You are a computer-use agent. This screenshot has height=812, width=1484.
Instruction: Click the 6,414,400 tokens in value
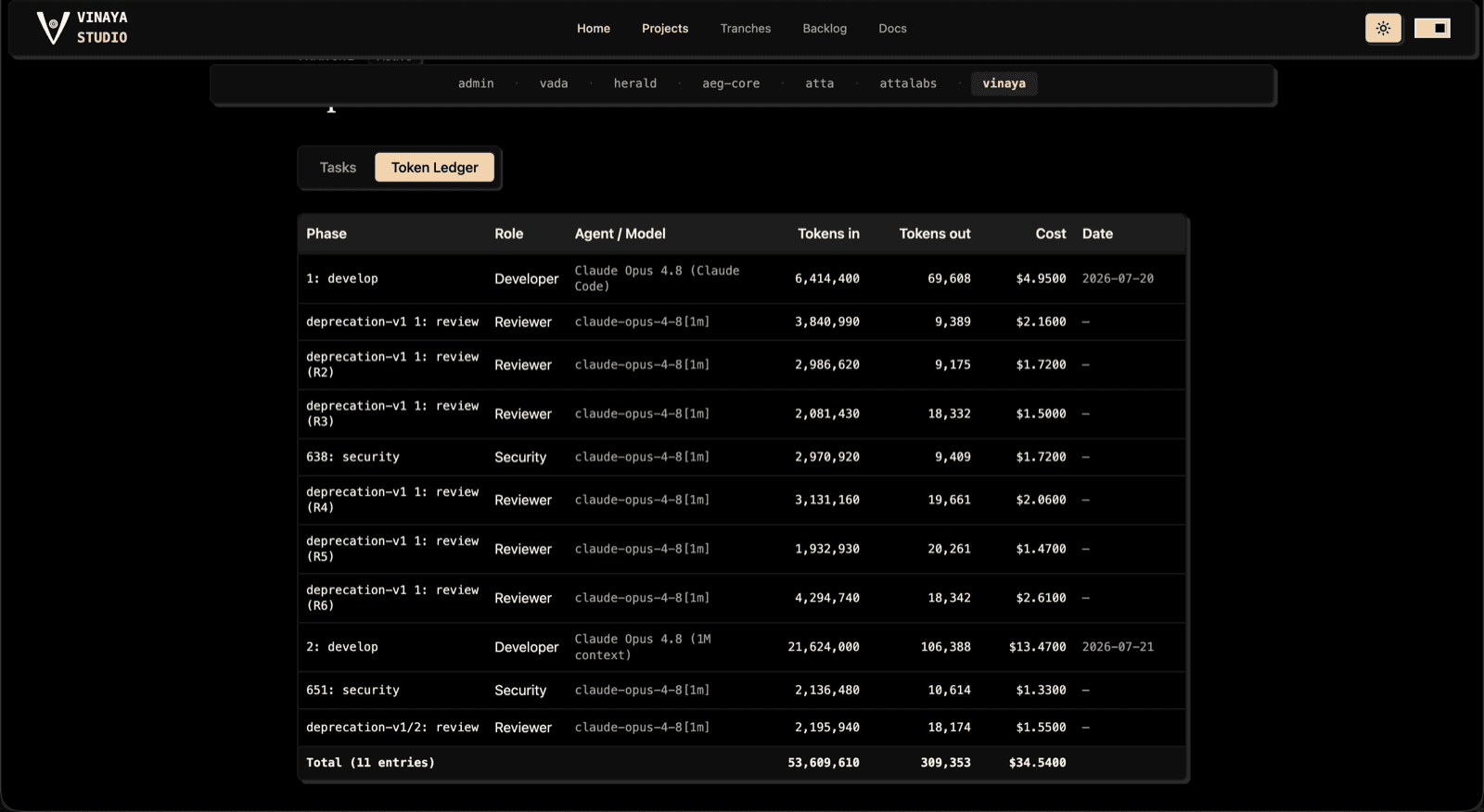coord(826,278)
